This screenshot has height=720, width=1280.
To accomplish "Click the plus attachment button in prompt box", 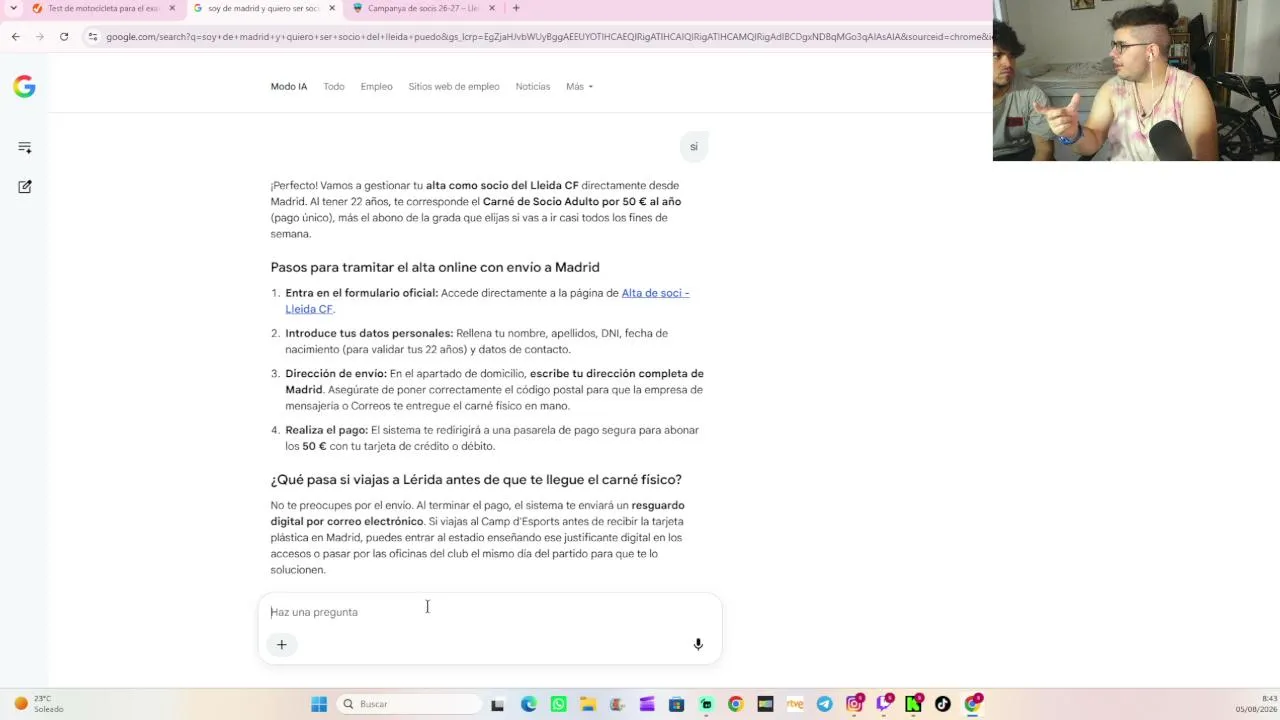I will pos(282,644).
